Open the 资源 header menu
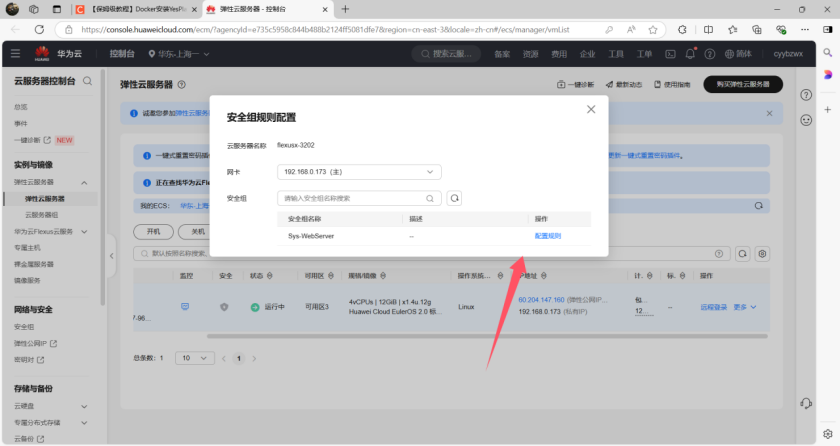 pyautogui.click(x=530, y=54)
